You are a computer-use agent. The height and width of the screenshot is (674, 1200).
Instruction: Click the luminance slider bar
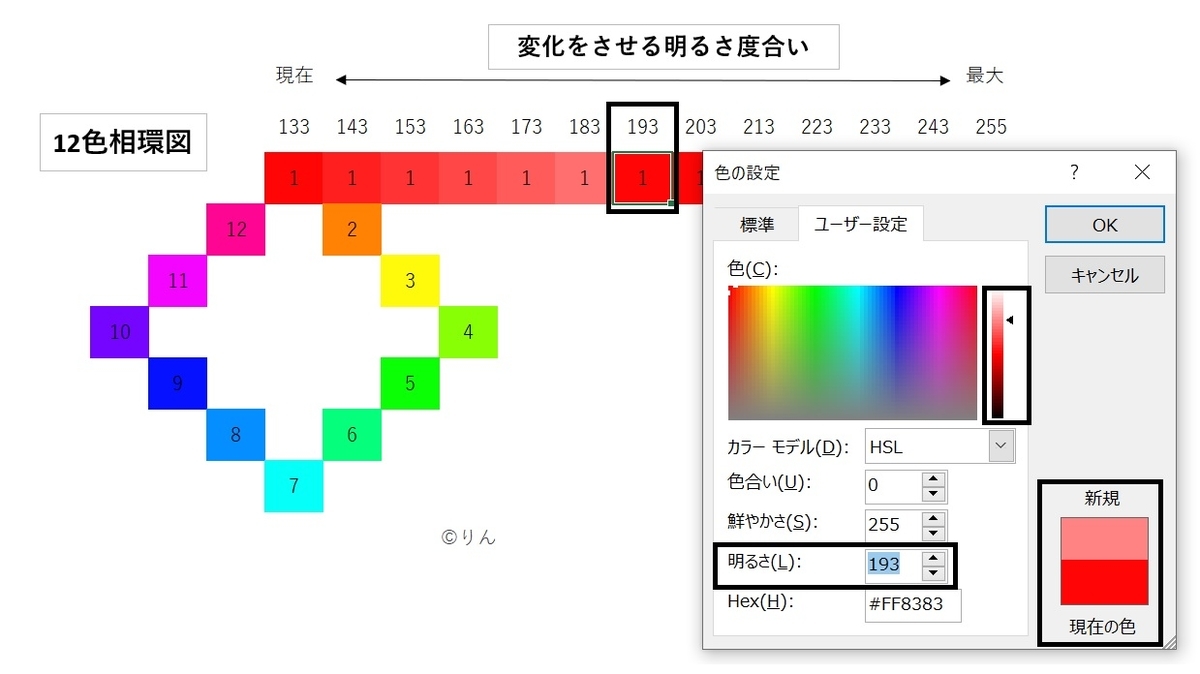[x=997, y=354]
